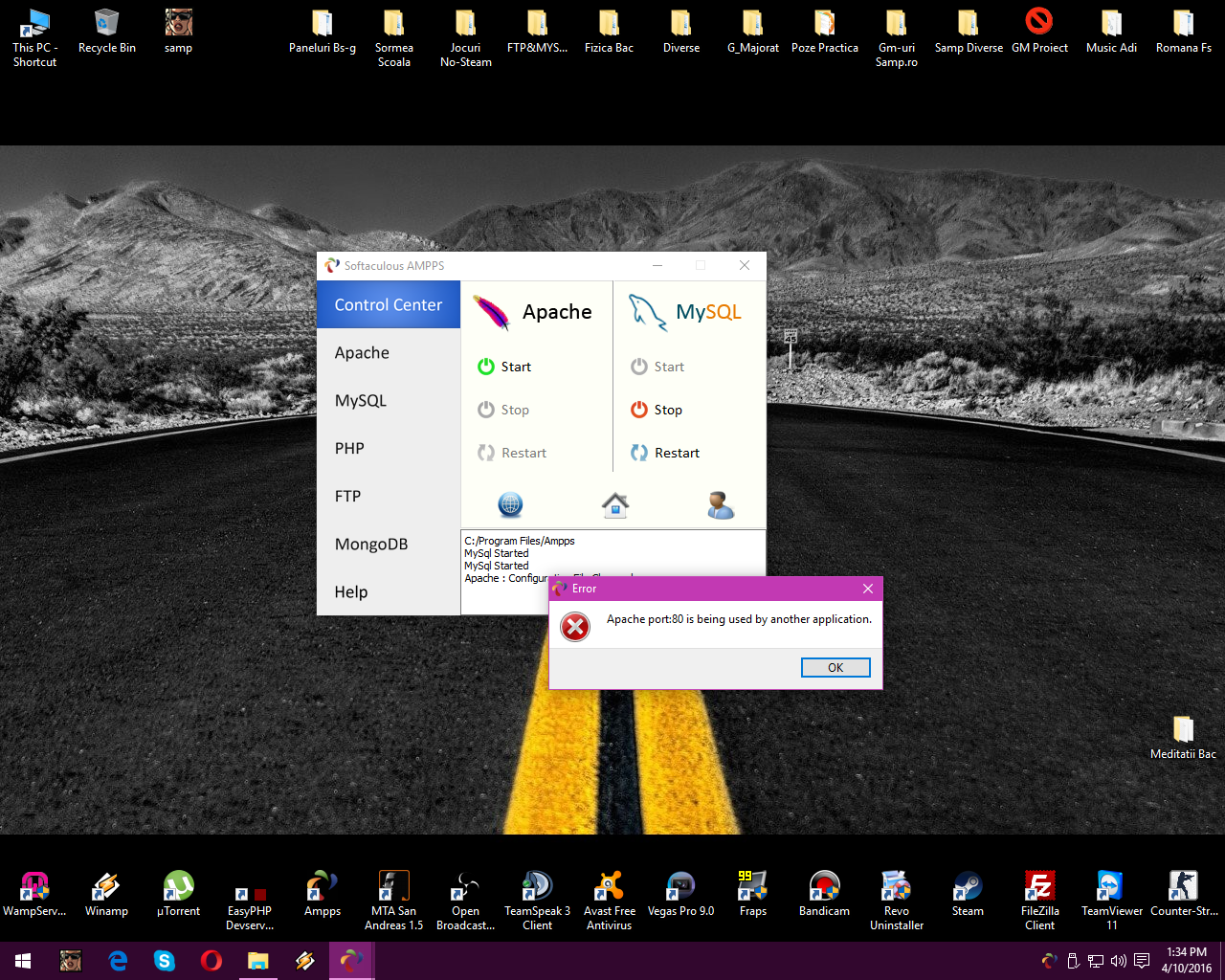The height and width of the screenshot is (980, 1225).
Task: Select the µTorrent desktop shortcut
Action: point(179,894)
